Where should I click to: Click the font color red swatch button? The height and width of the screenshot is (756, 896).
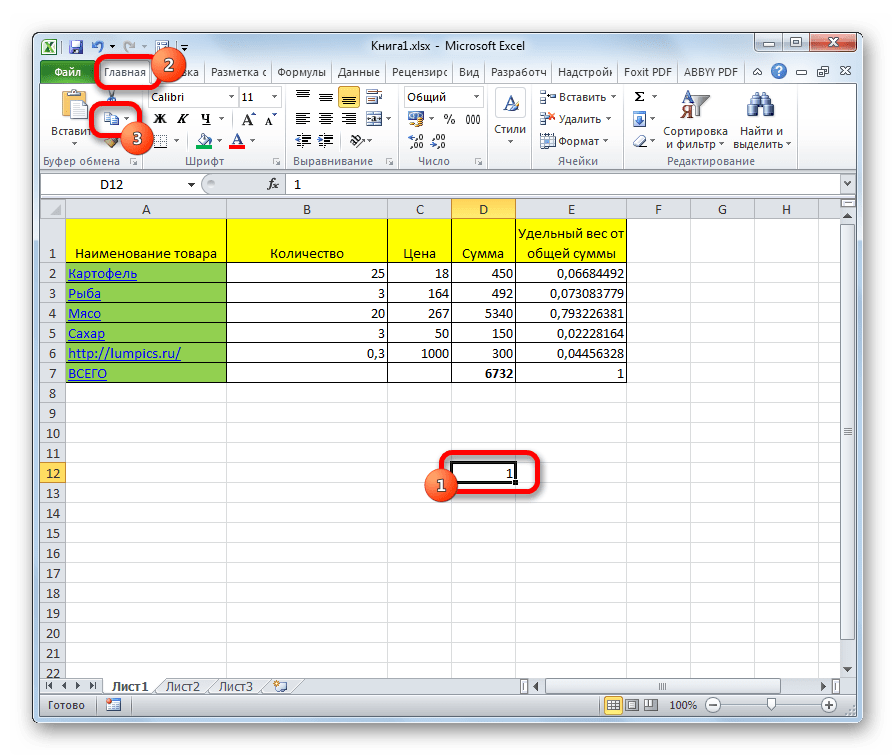coord(238,141)
